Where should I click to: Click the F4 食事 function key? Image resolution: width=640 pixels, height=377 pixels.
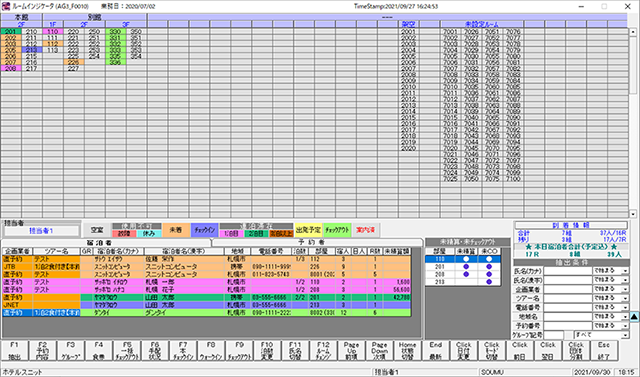coord(99,351)
